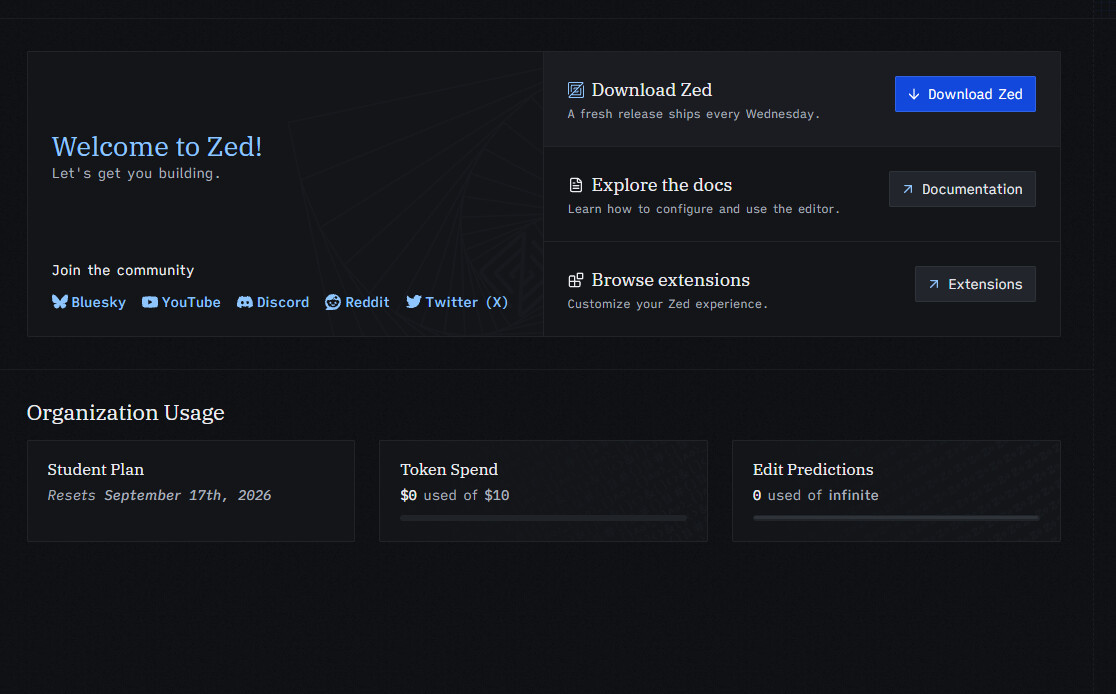Open the Extensions button
This screenshot has width=1116, height=694.
[975, 284]
